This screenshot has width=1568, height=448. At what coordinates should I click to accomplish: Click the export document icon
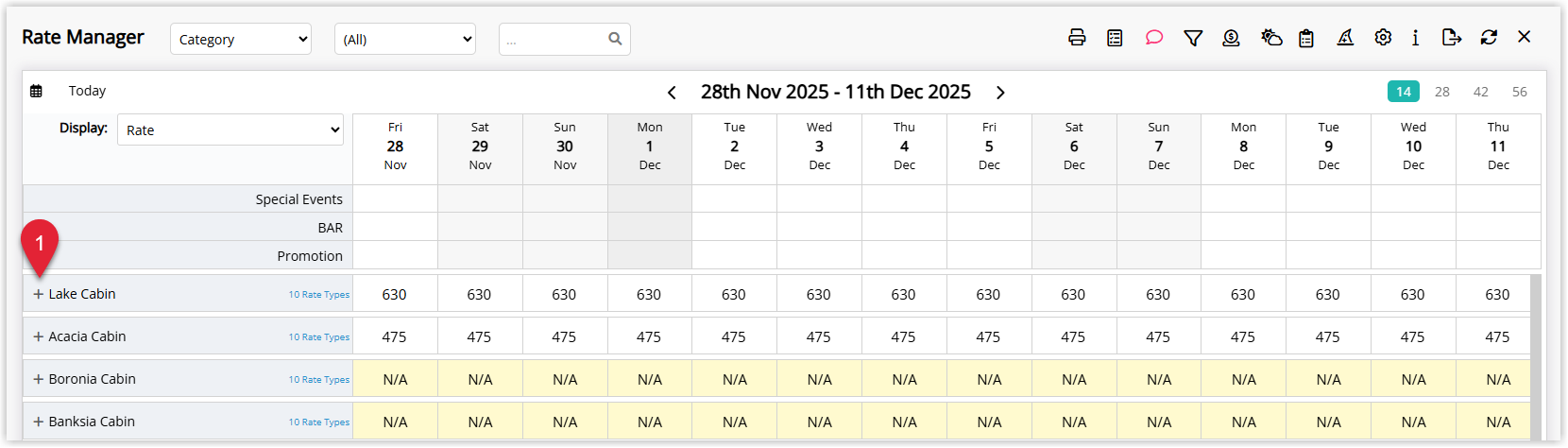click(x=1452, y=38)
